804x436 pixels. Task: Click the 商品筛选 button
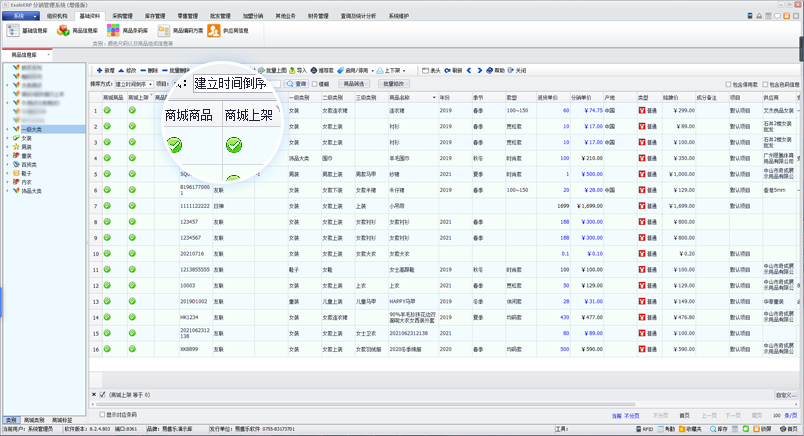click(x=356, y=84)
